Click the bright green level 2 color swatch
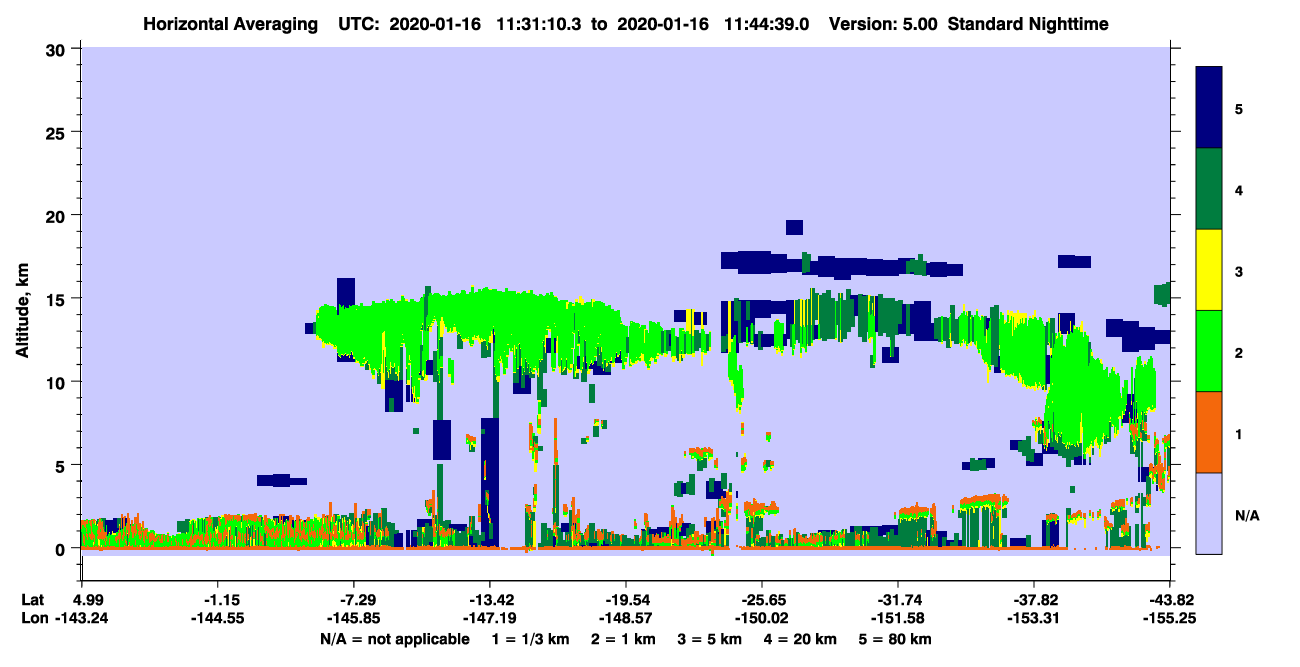The image size is (1300, 667). pos(1209,351)
